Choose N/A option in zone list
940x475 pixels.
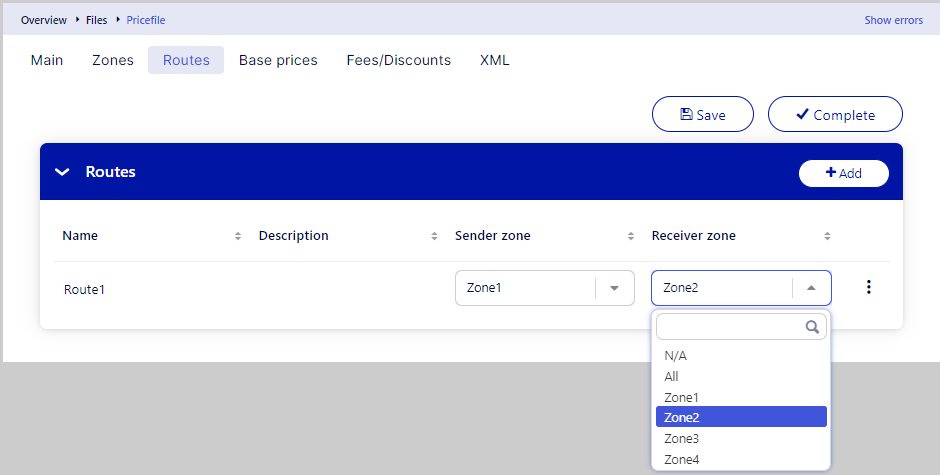[x=676, y=355]
